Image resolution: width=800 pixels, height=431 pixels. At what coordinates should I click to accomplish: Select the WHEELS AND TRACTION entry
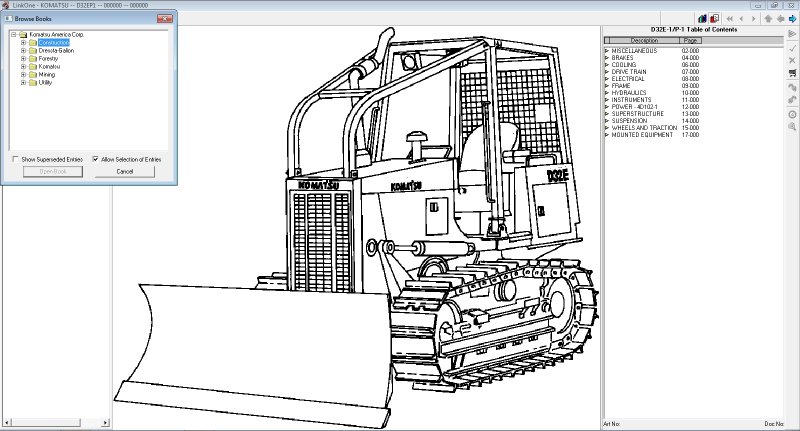[x=644, y=128]
